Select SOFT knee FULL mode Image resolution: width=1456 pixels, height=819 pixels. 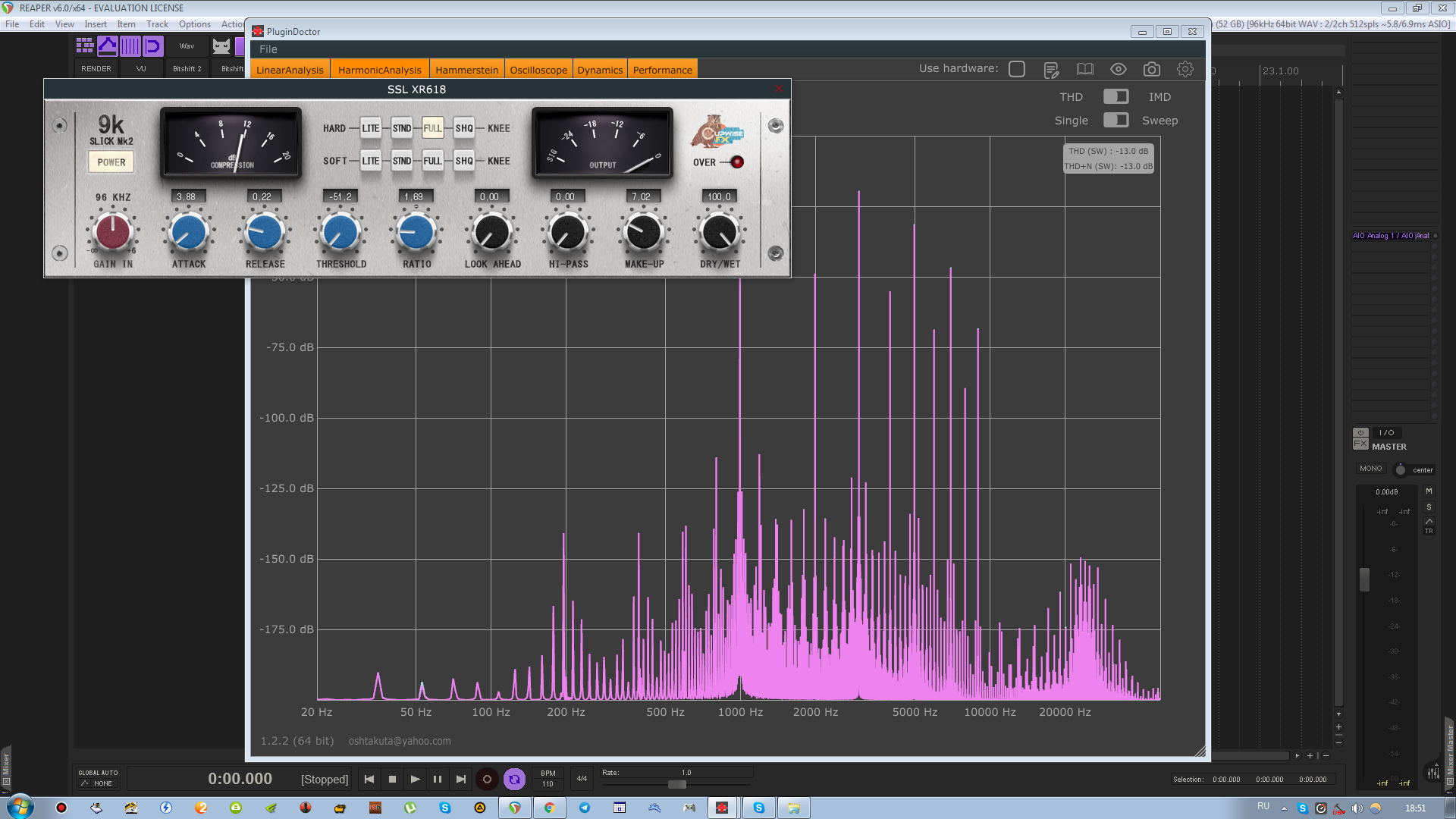coord(432,161)
